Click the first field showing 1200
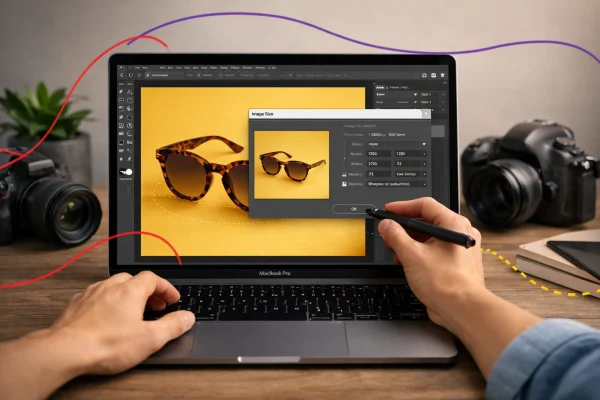Screen dimensions: 600x400 click(378, 153)
